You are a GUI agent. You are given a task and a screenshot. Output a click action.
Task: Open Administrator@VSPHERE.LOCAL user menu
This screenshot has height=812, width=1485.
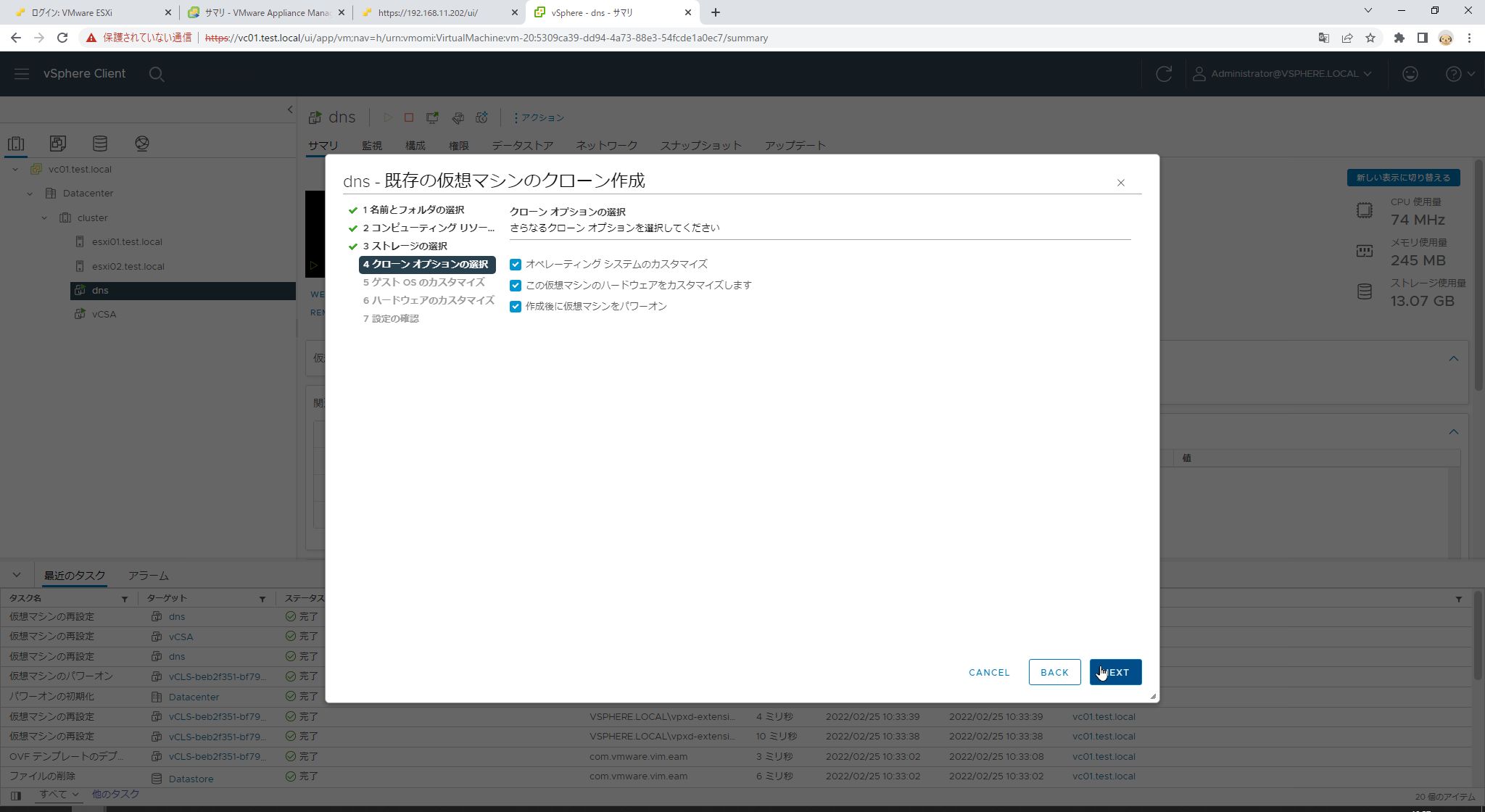pos(1282,74)
